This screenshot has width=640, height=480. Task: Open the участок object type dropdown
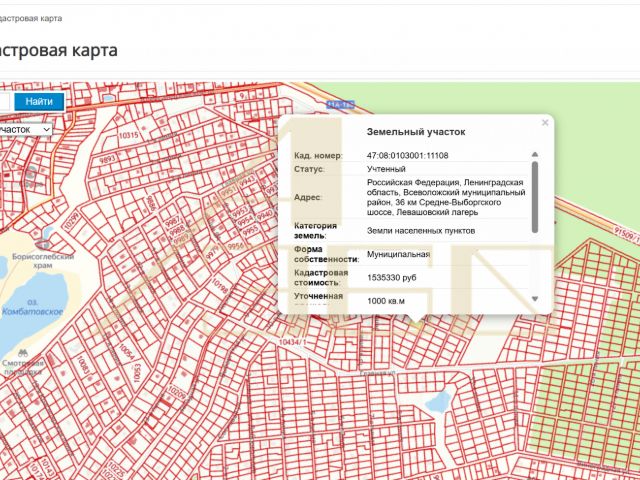[25, 130]
